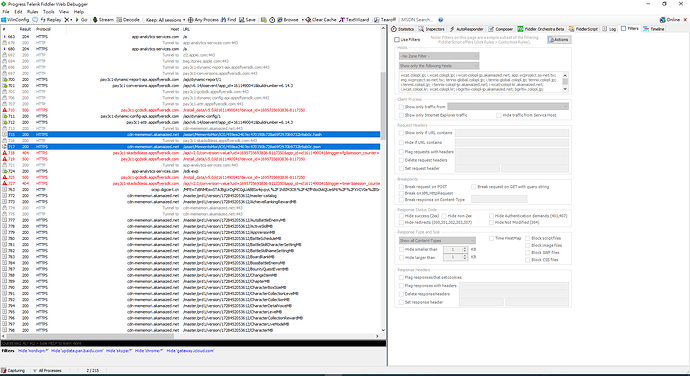Launch Browse from the toolbar
Viewport: 690px width, 376px height.
click(x=288, y=20)
